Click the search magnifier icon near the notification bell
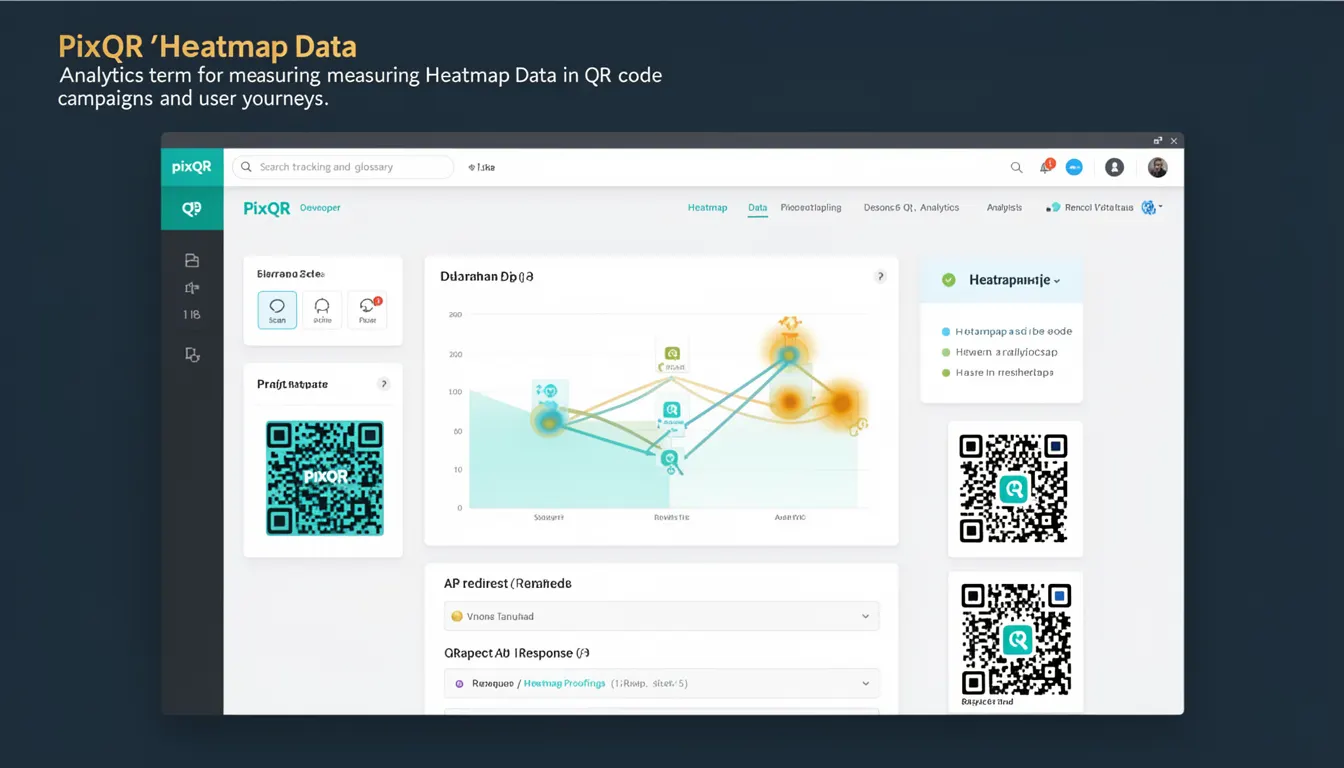The width and height of the screenshot is (1344, 768). pos(1016,167)
